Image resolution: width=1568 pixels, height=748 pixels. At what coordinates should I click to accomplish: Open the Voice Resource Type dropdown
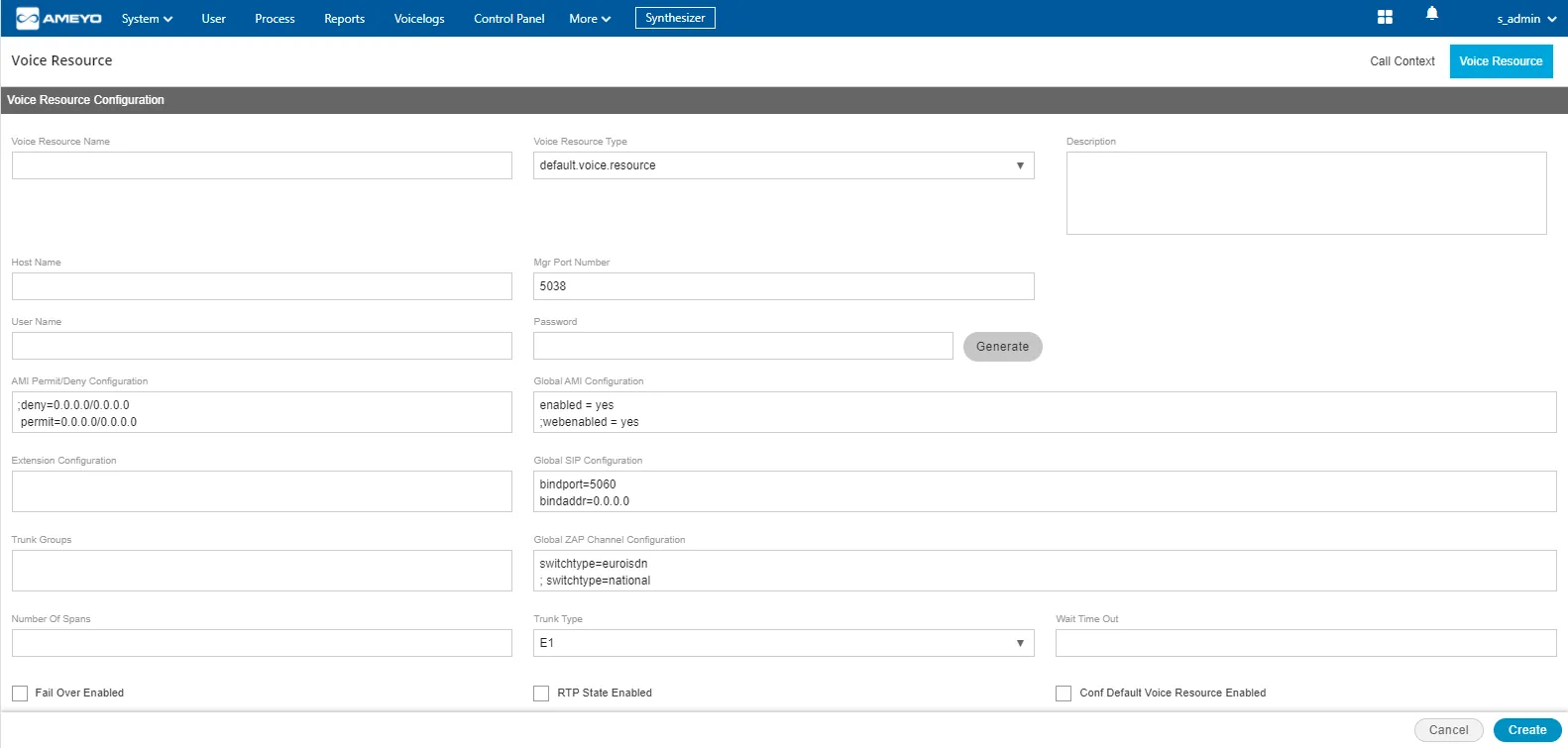tap(783, 165)
